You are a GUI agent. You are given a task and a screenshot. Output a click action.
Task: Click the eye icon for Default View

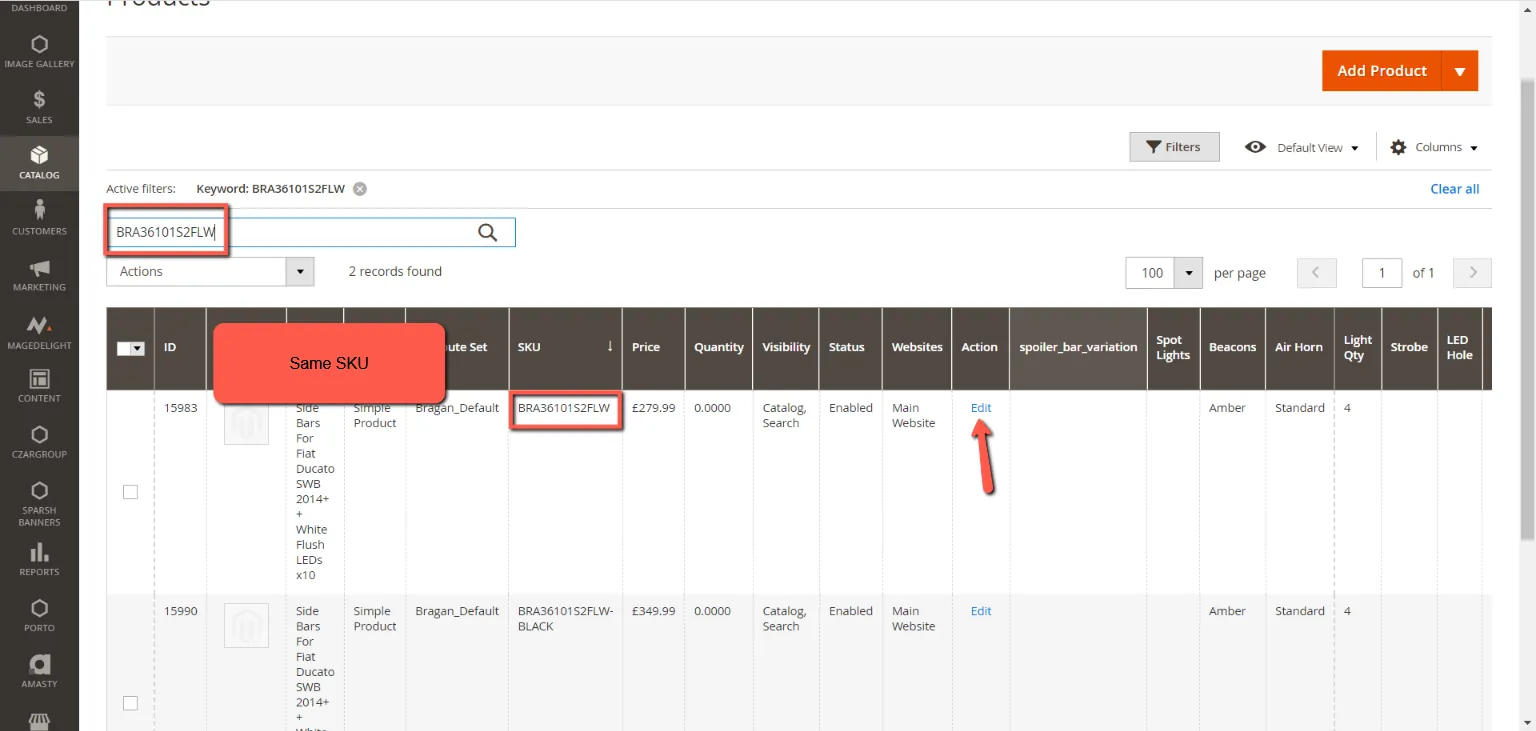coord(1255,147)
